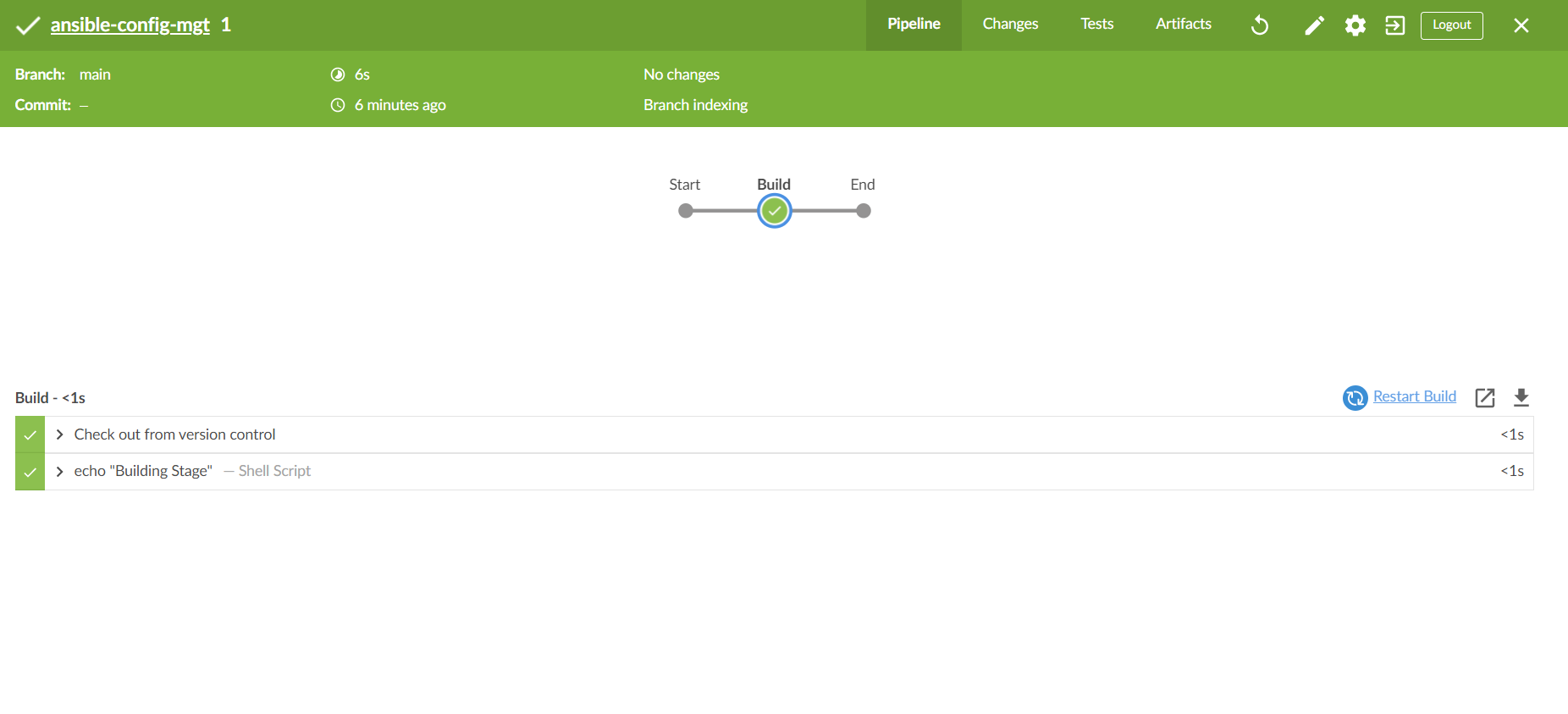The height and width of the screenshot is (714, 1568).
Task: Click the Restart Build circular icon
Action: 1355,397
